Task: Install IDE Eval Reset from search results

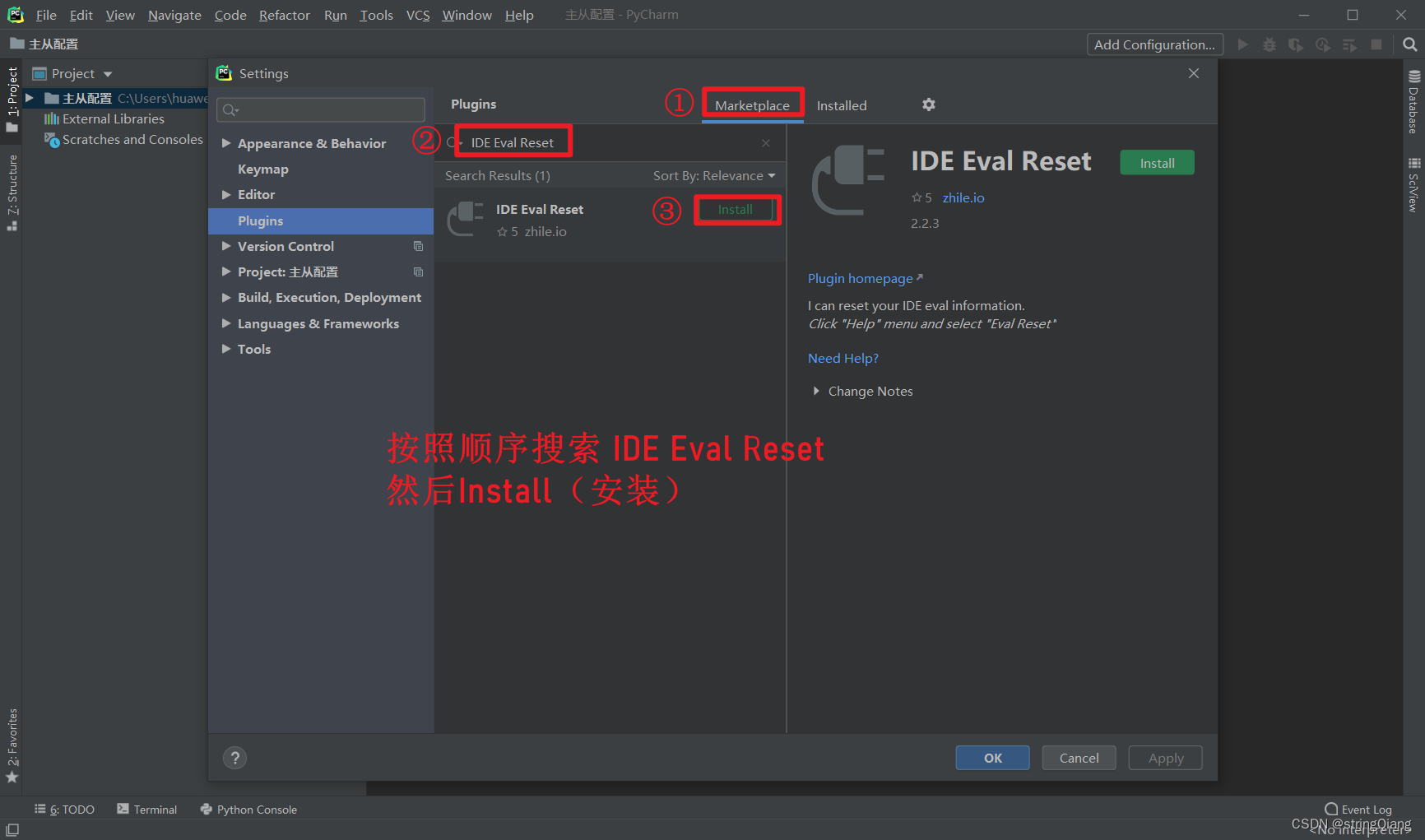Action: [735, 210]
